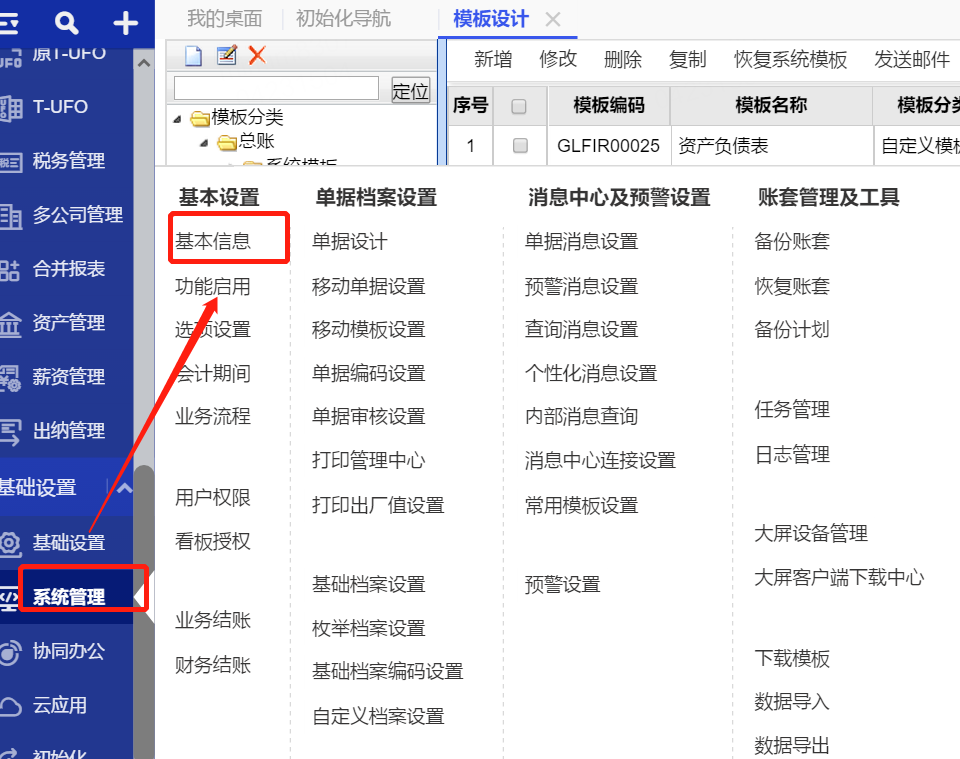The width and height of the screenshot is (960, 759).
Task: Check the row for GLFIR00025
Action: (x=520, y=146)
